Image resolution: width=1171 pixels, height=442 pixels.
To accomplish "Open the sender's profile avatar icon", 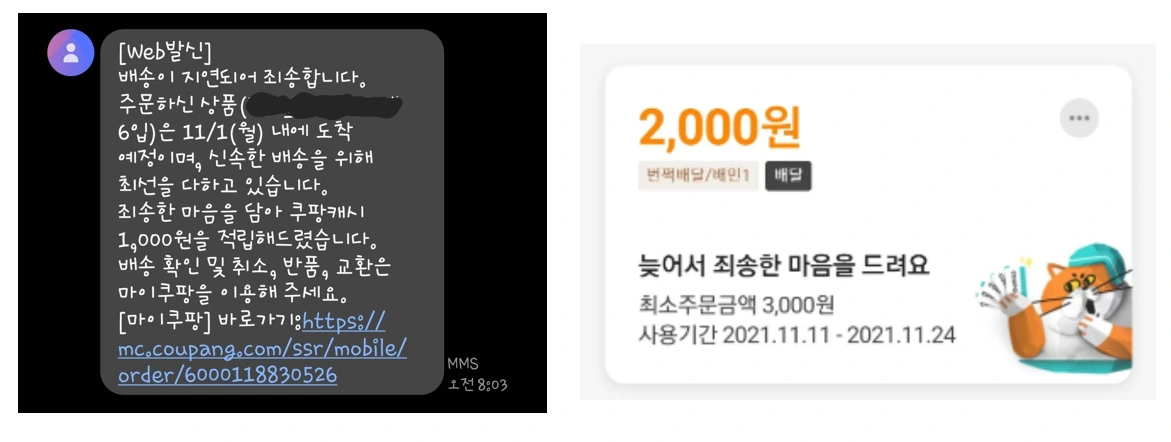I will tap(70, 52).
